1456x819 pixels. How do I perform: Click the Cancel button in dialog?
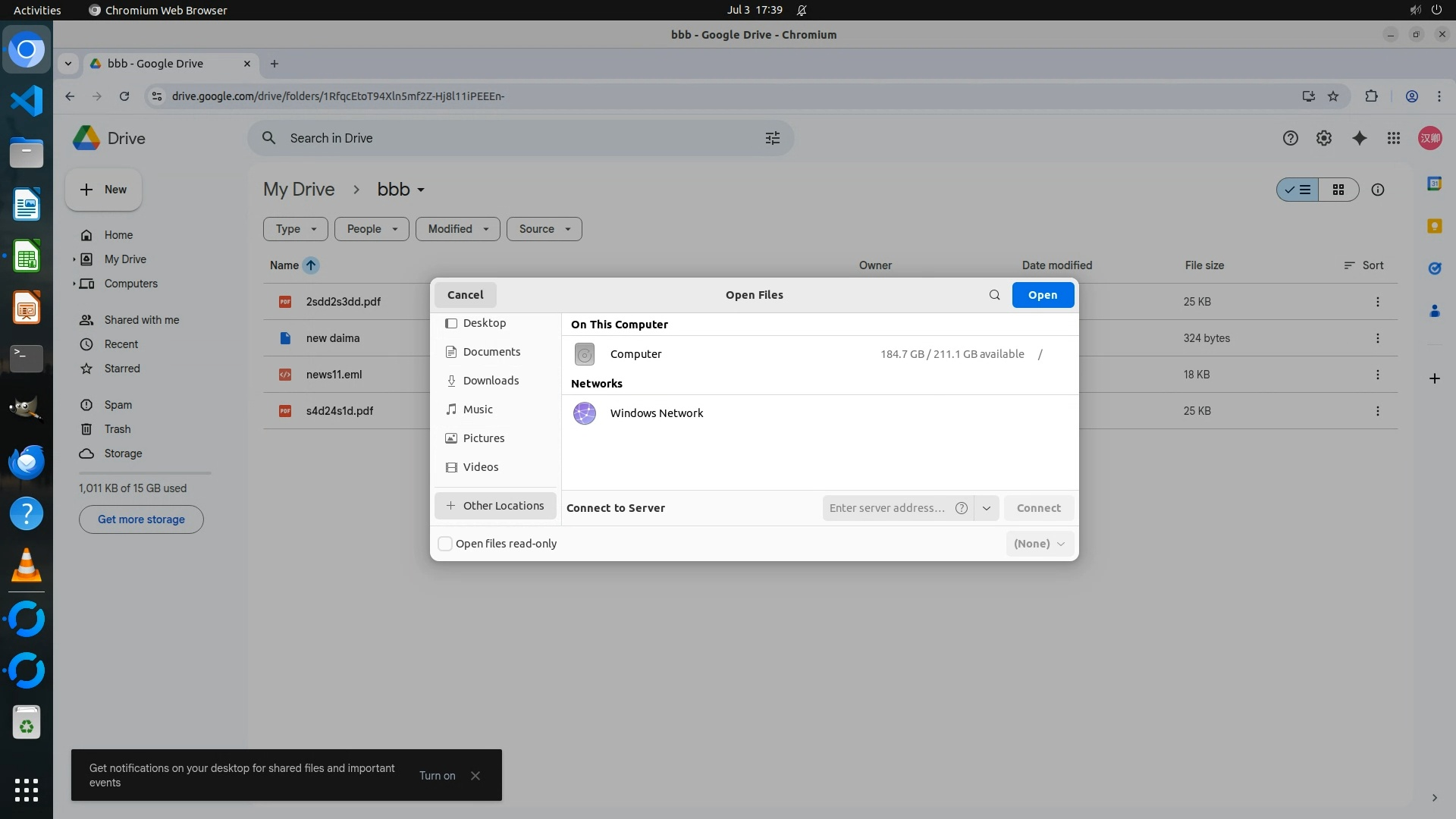465,295
